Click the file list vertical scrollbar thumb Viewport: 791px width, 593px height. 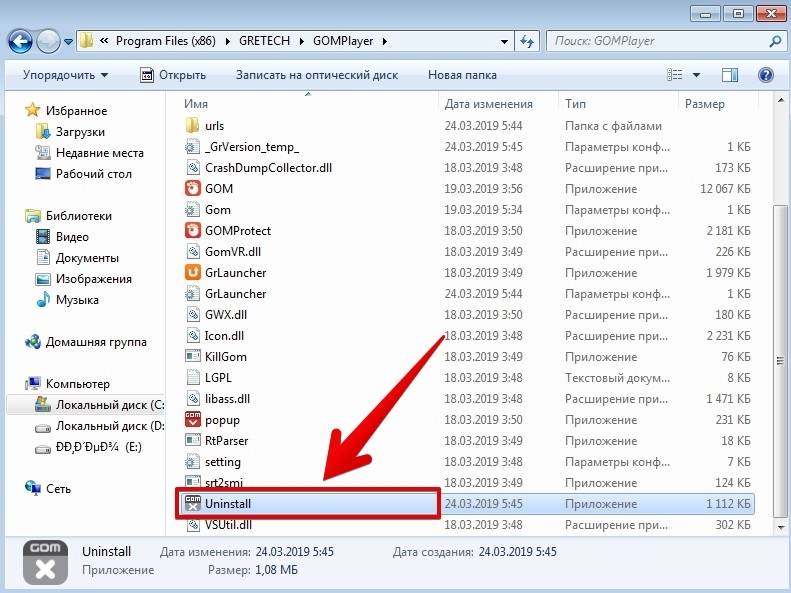[780, 361]
